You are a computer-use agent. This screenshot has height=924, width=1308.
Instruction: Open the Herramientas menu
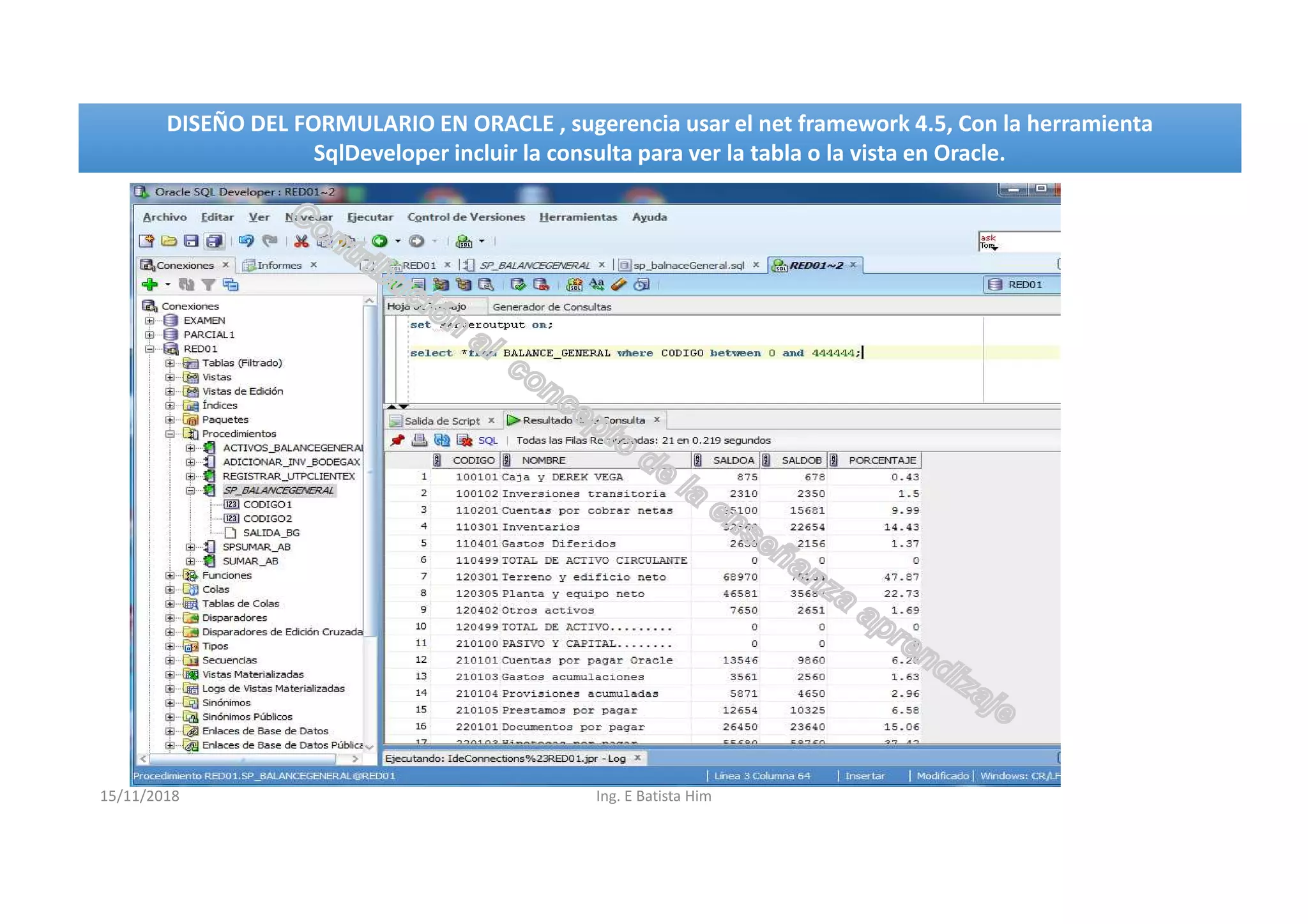(x=578, y=217)
